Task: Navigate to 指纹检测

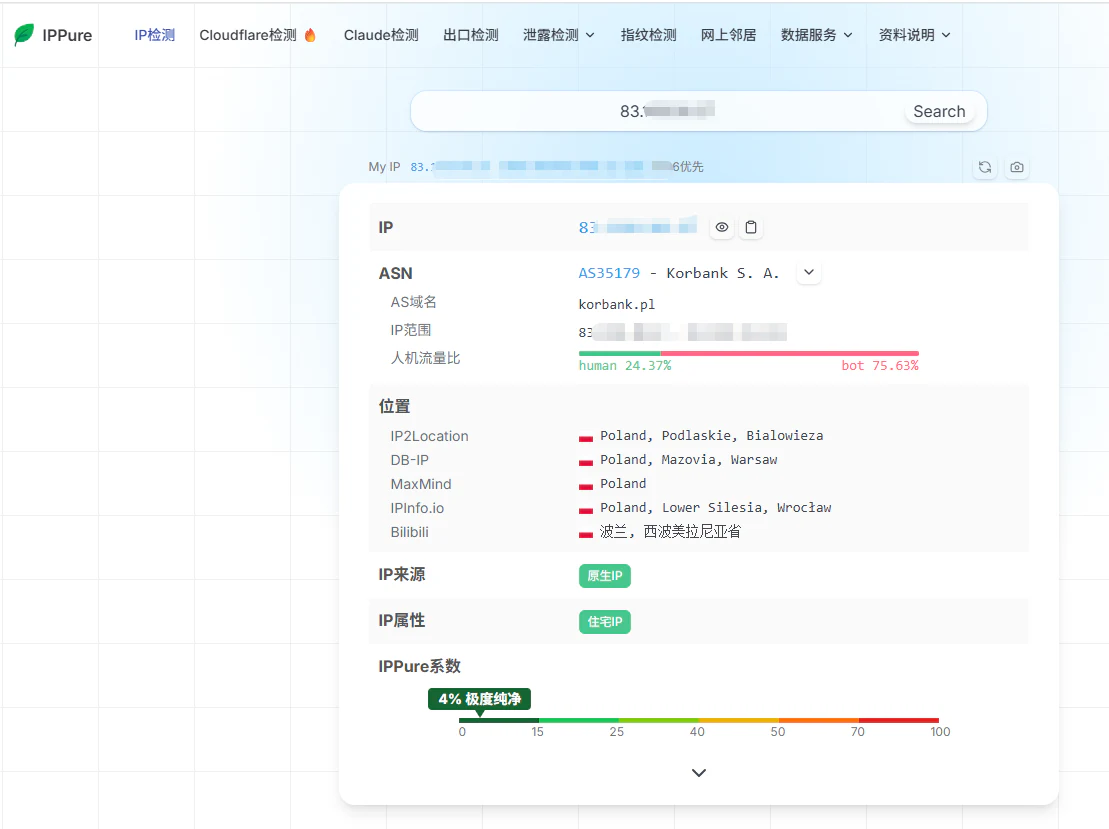Action: [x=649, y=35]
